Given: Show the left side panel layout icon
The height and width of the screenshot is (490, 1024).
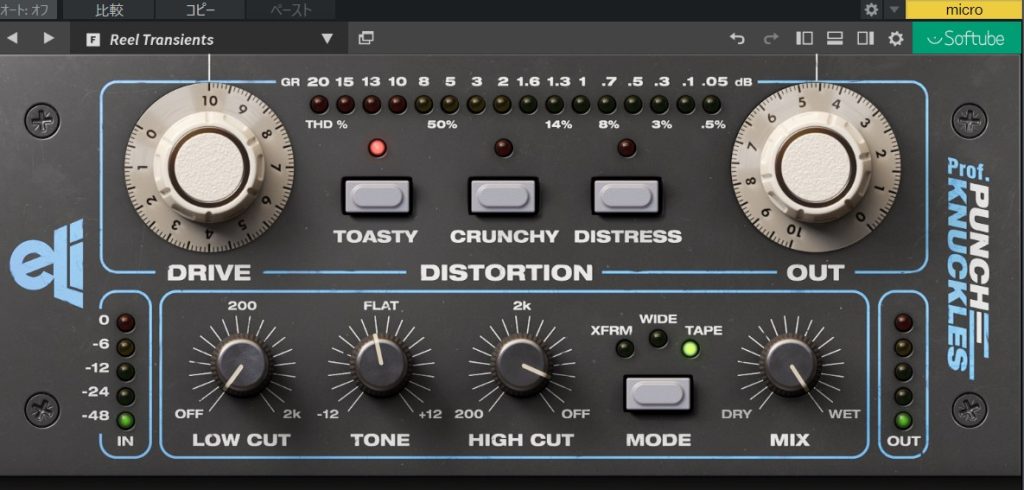Looking at the screenshot, I should [804, 39].
